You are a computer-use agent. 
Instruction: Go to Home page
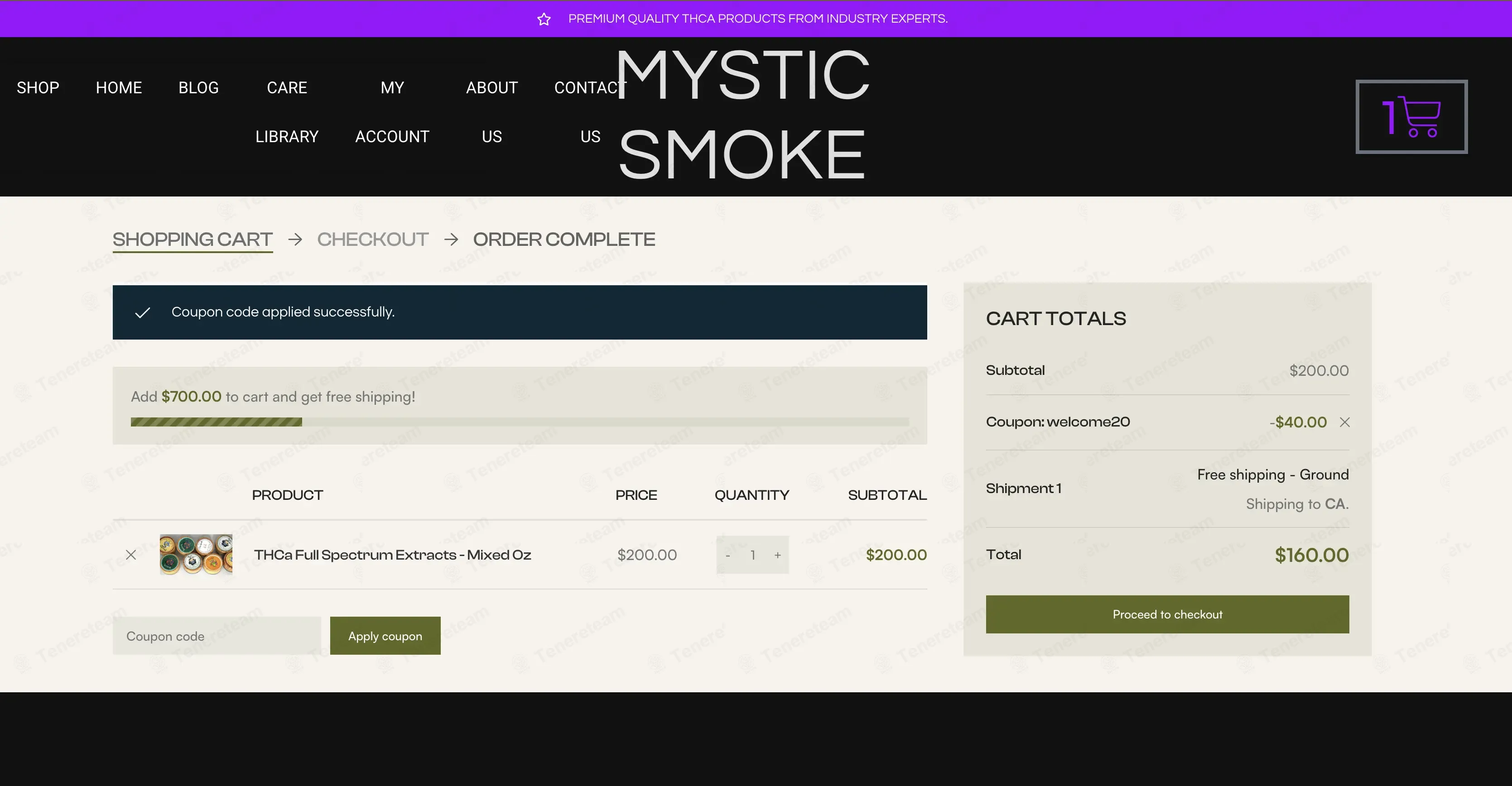(119, 88)
